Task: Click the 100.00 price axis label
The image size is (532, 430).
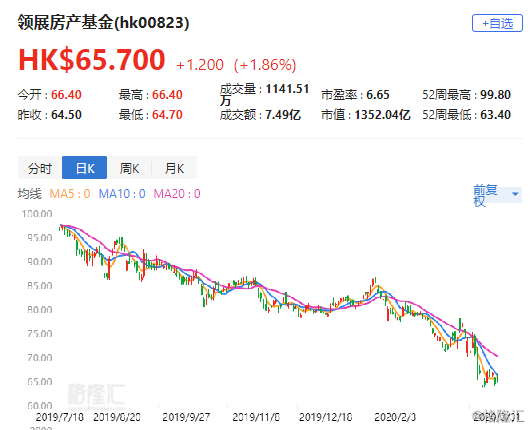Action: (37, 214)
